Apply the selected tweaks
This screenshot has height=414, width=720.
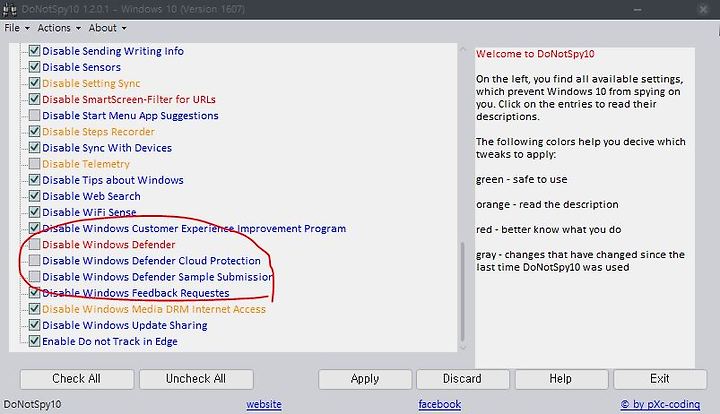365,379
